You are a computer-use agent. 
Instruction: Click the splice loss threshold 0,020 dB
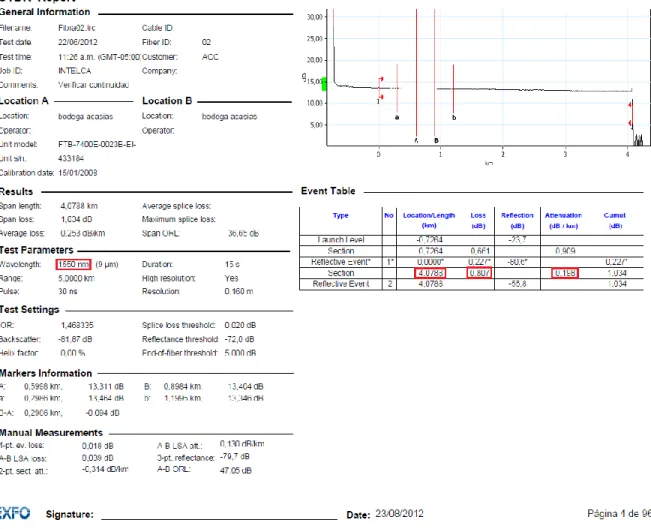click(x=240, y=325)
